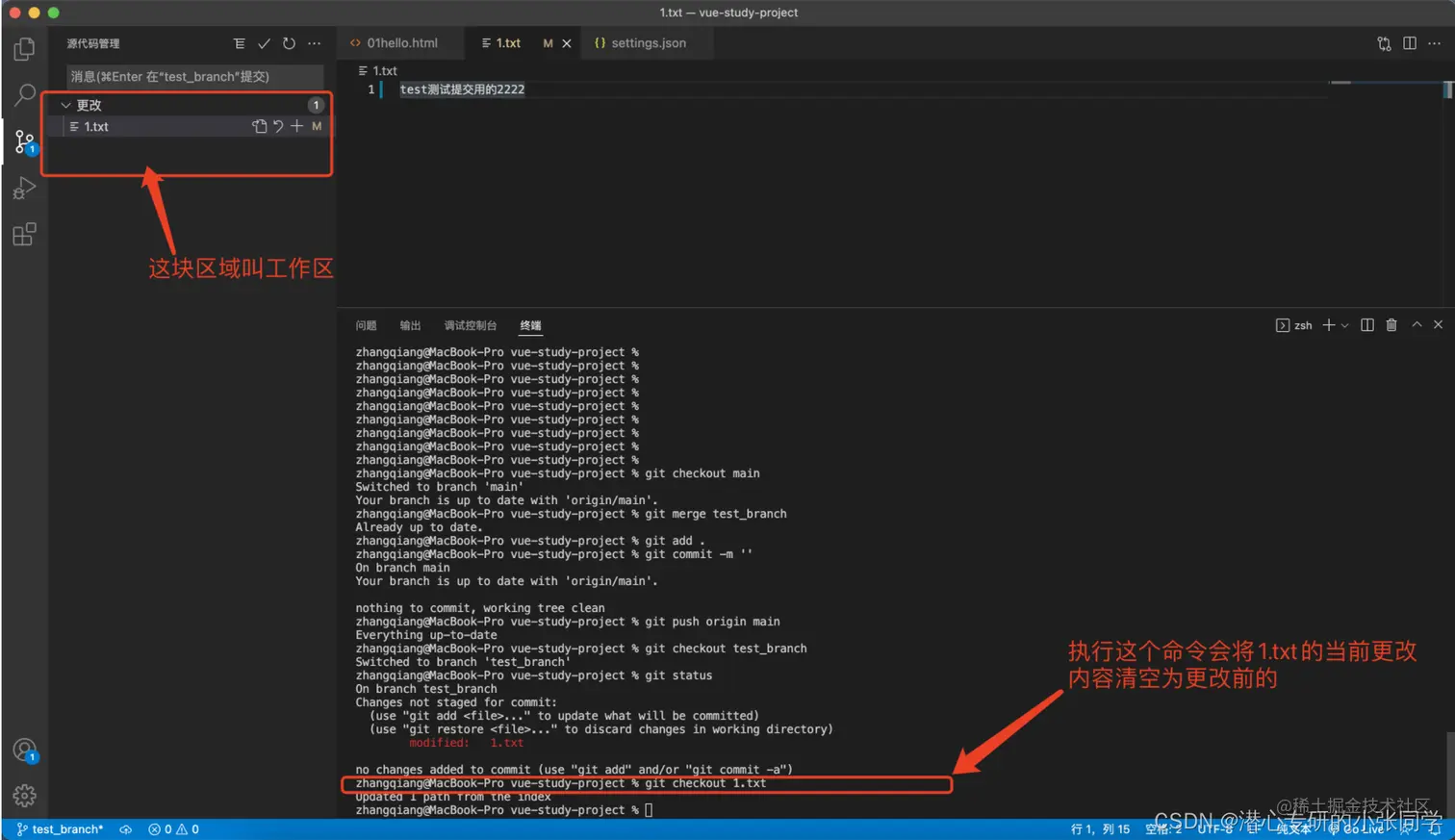Click the terminal line 'git push origin main'
The height and width of the screenshot is (840, 1455).
click(568, 622)
